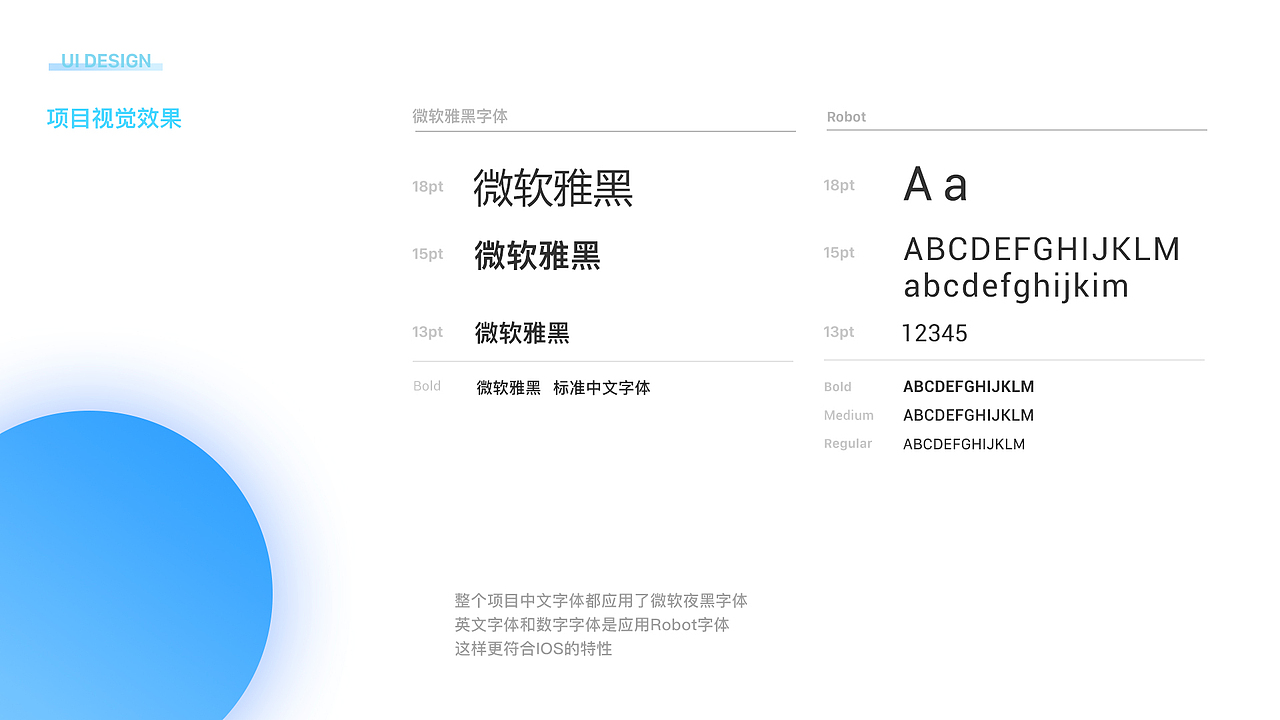The height and width of the screenshot is (720, 1280).
Task: Select the 18pt size label
Action: click(x=427, y=186)
